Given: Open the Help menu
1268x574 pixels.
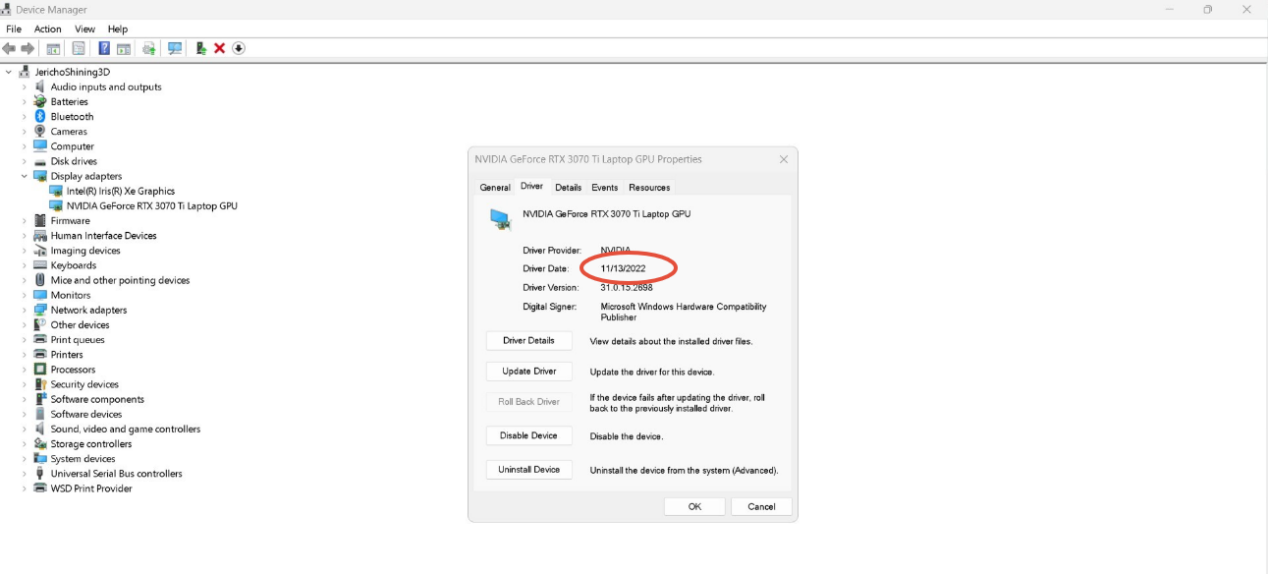Looking at the screenshot, I should [118, 29].
